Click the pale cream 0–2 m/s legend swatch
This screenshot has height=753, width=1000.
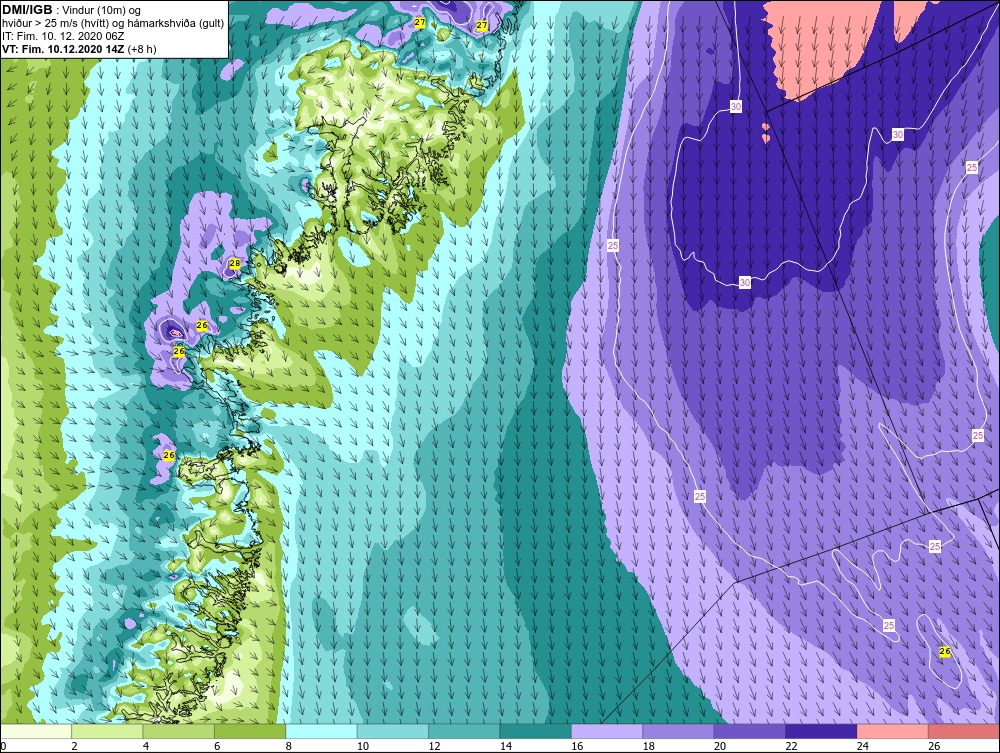36,731
